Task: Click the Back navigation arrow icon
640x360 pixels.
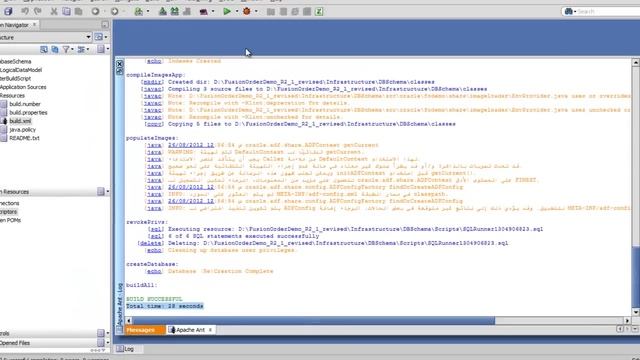Action: (95, 11)
